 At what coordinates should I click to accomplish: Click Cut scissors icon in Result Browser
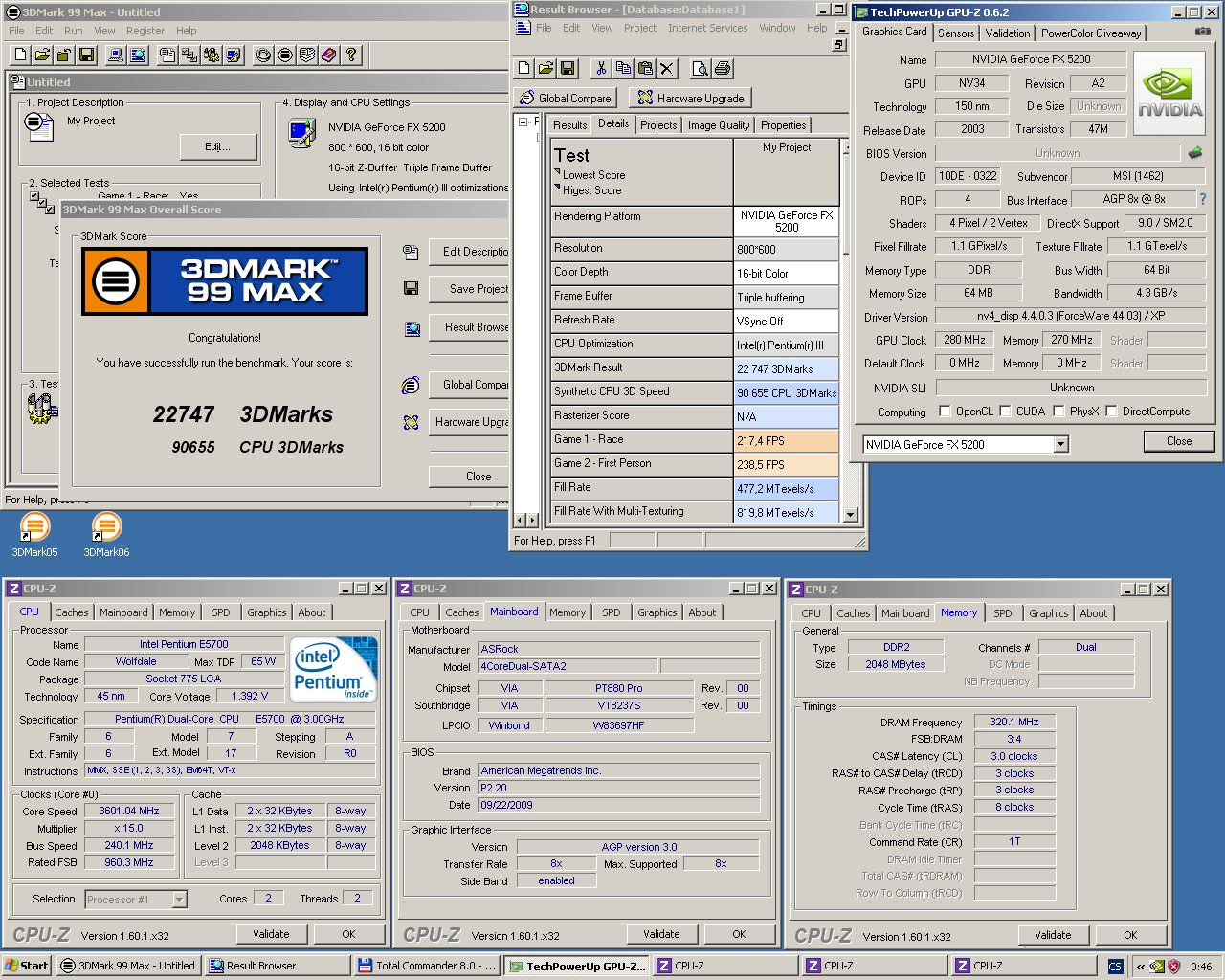coord(601,68)
